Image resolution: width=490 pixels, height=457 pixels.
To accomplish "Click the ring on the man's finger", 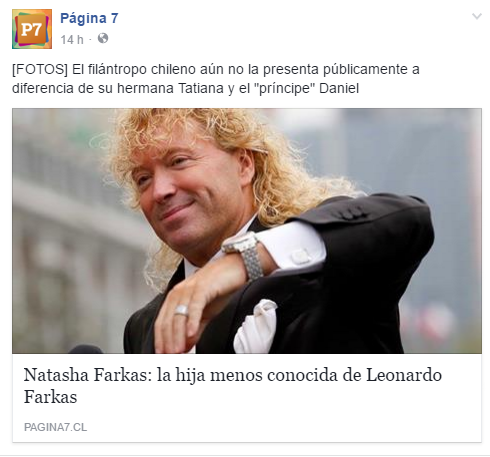I will tap(182, 310).
